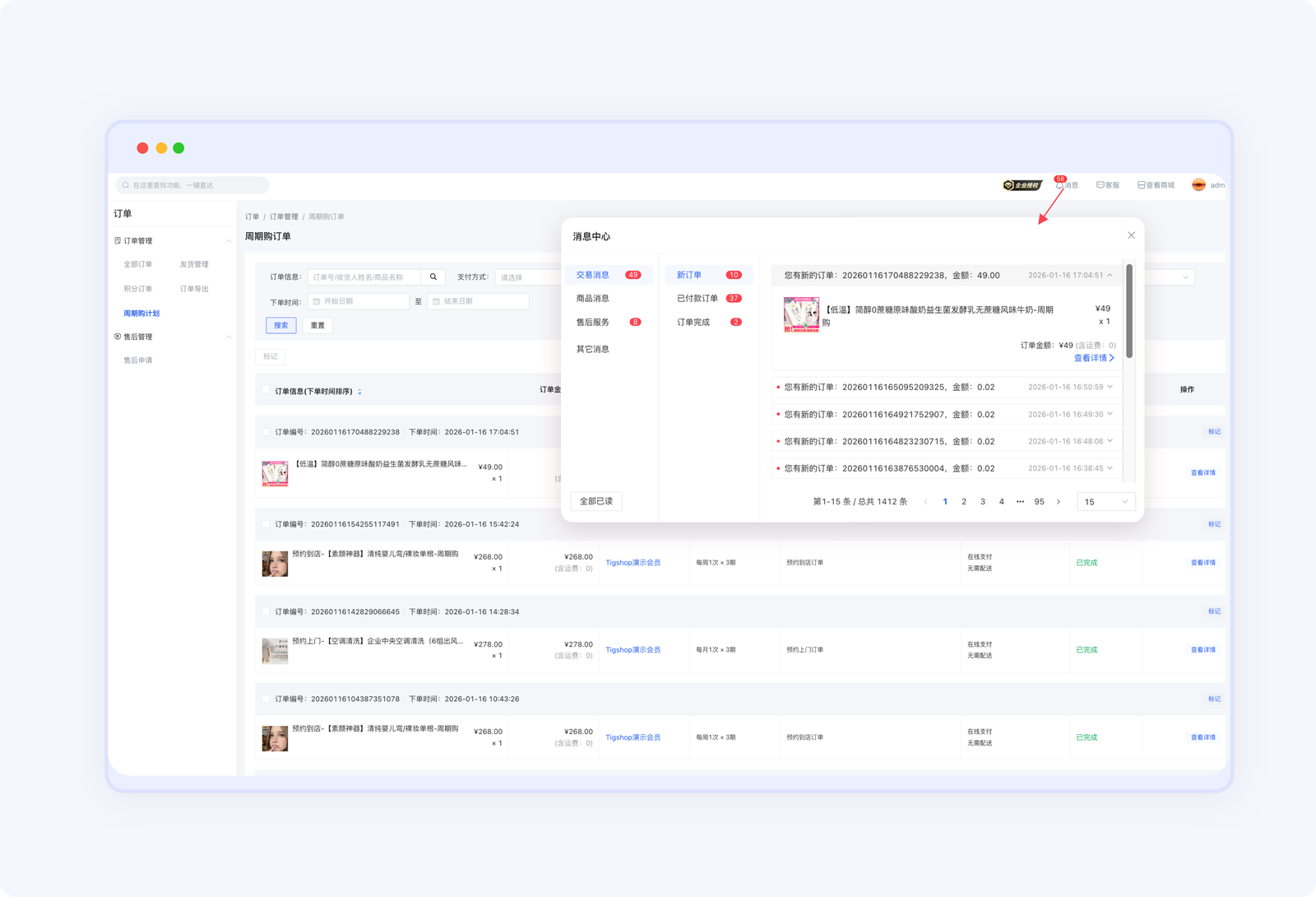The height and width of the screenshot is (897, 1316).
Task: Click the magnifier button beside 订单信息 field
Action: tap(433, 277)
